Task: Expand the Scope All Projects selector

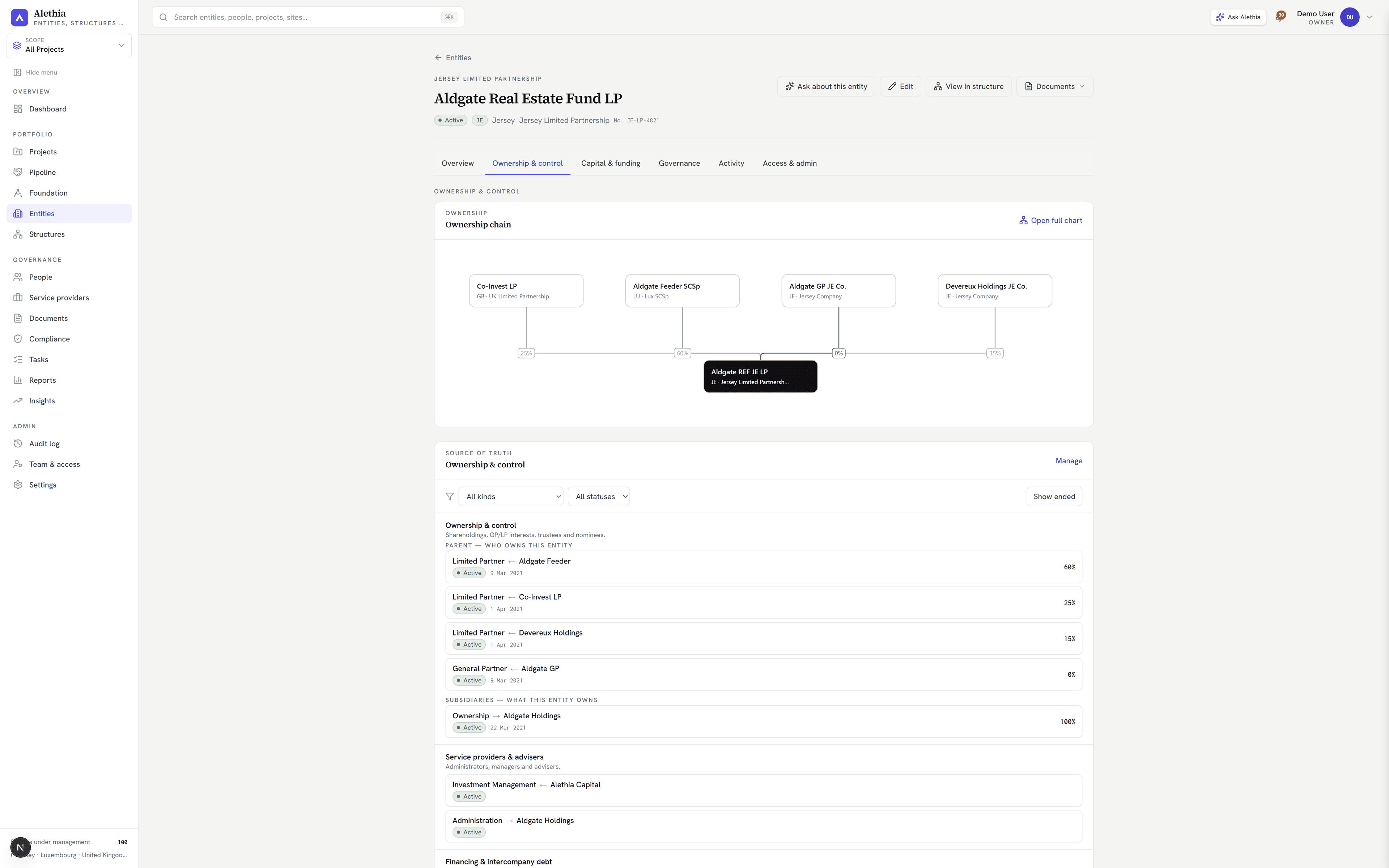Action: [69, 45]
